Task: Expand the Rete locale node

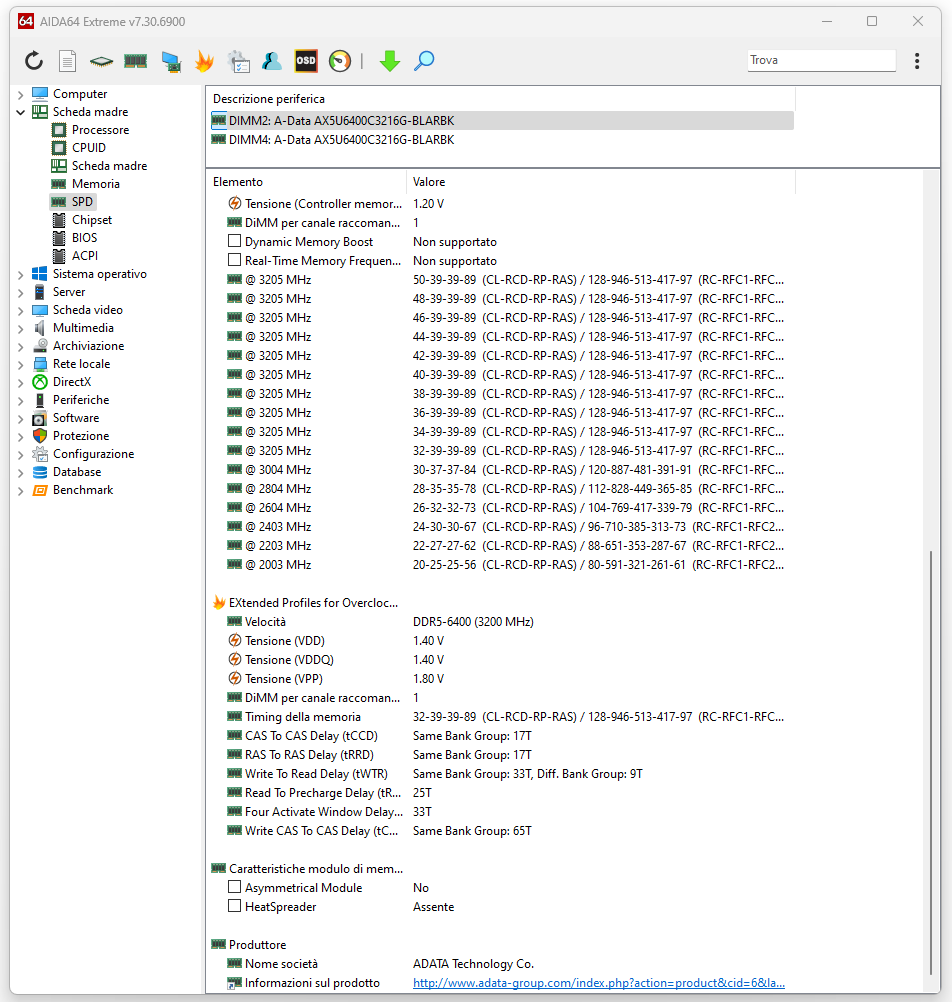Action: click(20, 364)
